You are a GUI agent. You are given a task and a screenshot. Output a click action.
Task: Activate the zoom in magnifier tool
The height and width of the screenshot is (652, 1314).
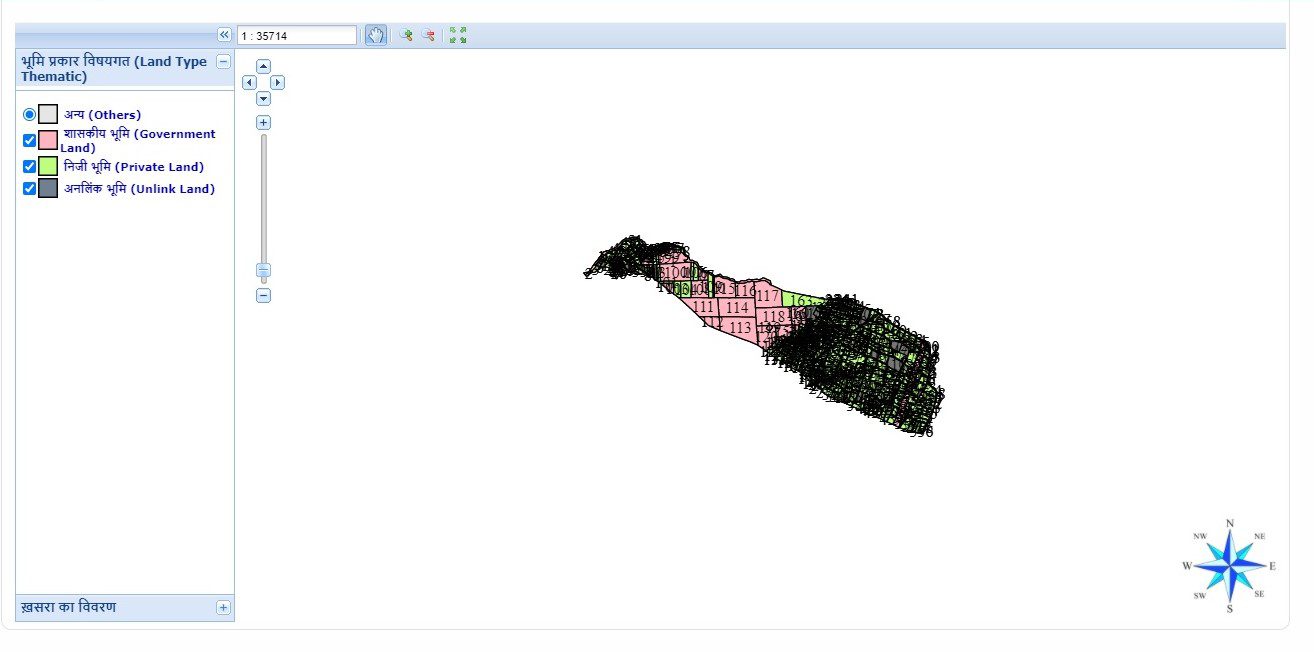point(406,36)
